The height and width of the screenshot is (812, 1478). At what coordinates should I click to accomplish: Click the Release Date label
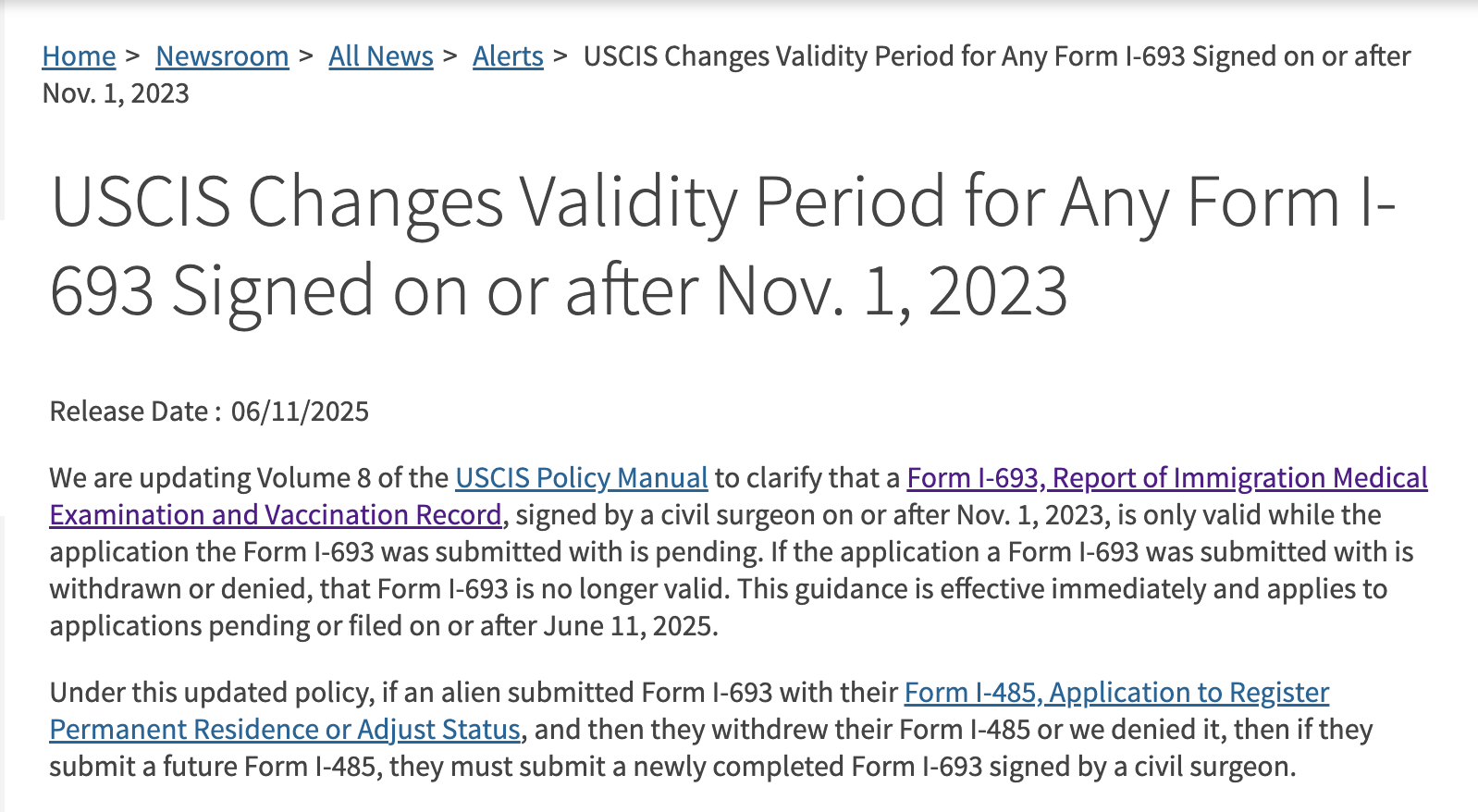[x=135, y=412]
